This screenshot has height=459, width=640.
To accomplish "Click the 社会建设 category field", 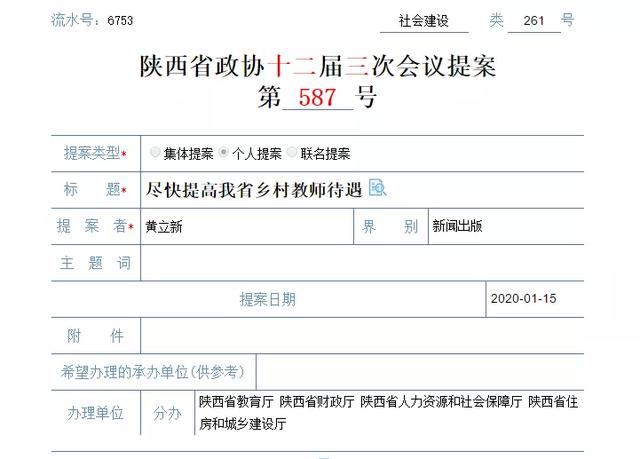I will click(424, 21).
